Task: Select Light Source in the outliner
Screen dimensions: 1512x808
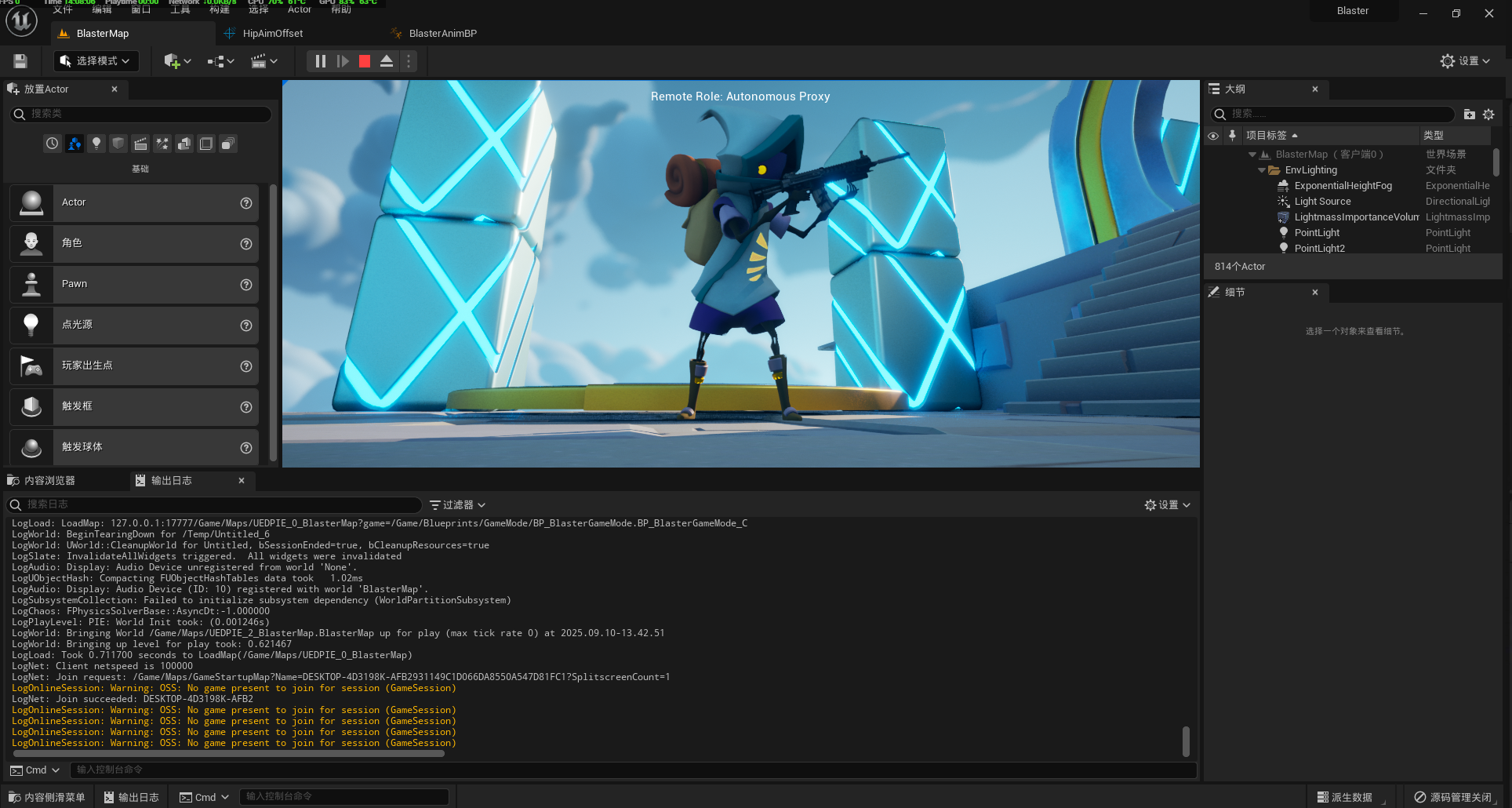Action: (1323, 202)
